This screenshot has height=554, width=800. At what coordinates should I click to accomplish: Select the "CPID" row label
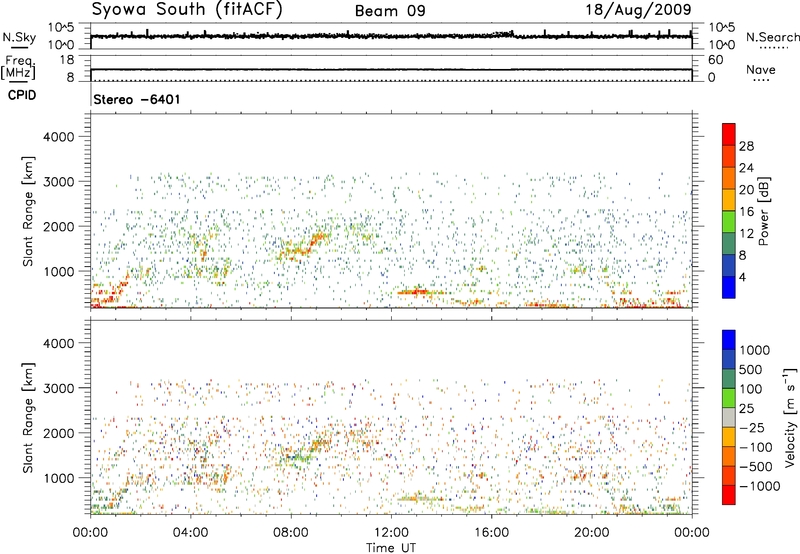(21, 95)
